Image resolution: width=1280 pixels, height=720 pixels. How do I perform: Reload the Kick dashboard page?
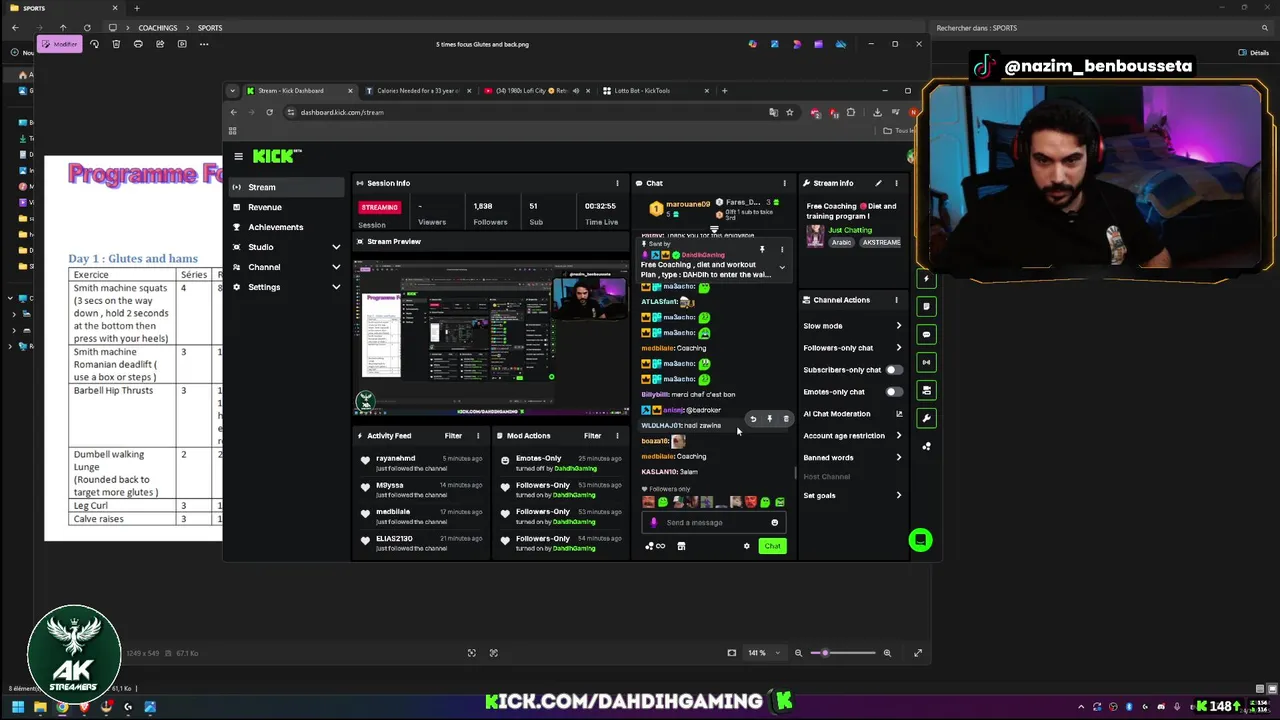[x=269, y=112]
